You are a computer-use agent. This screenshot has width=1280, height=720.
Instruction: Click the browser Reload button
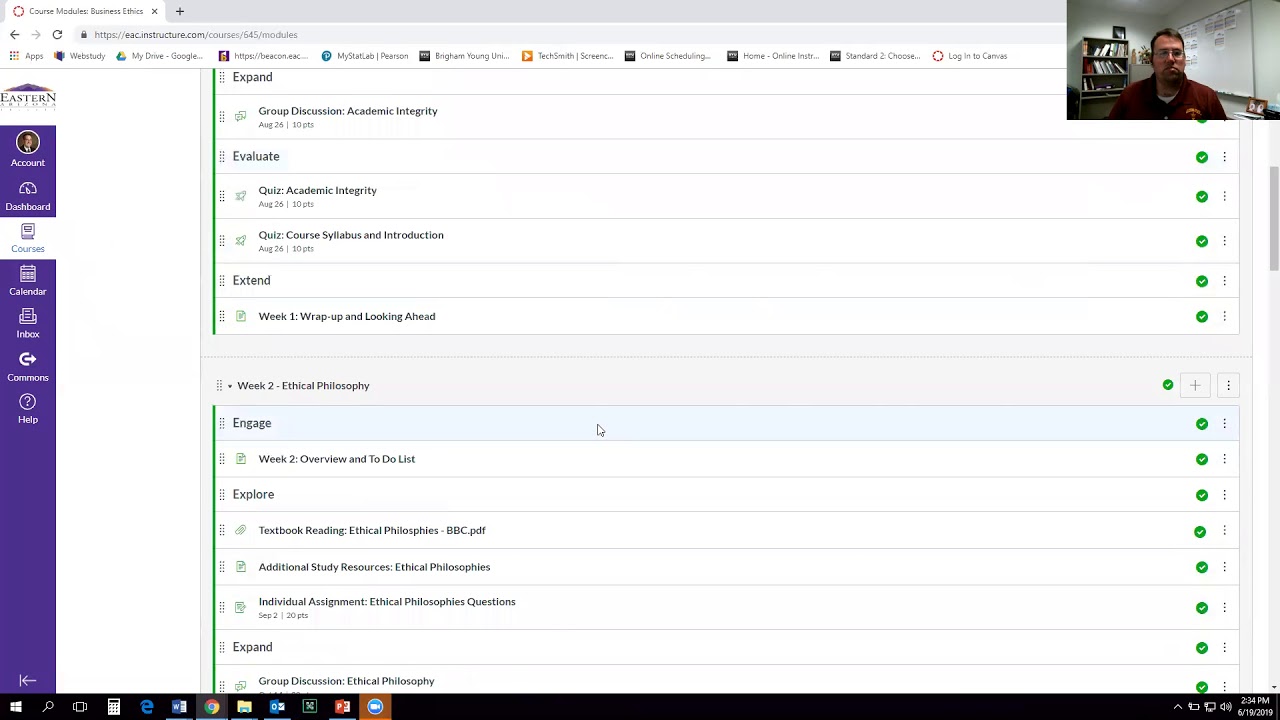coord(57,34)
